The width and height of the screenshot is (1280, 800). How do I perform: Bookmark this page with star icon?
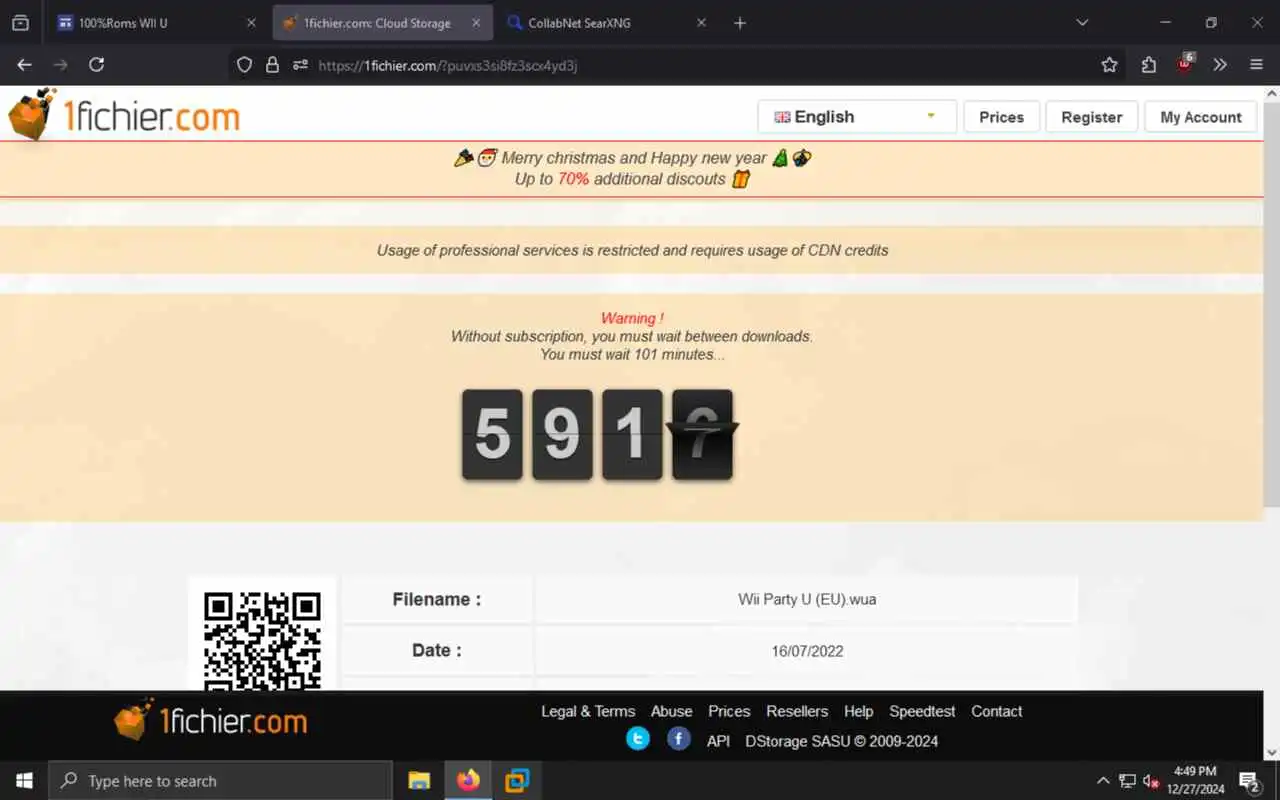[x=1109, y=65]
